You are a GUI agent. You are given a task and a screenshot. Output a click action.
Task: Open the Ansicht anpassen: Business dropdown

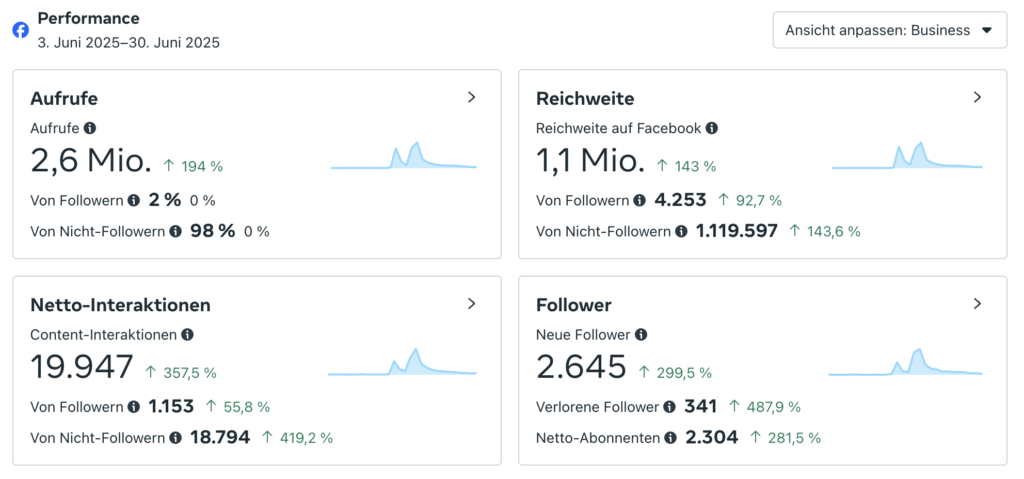click(889, 30)
